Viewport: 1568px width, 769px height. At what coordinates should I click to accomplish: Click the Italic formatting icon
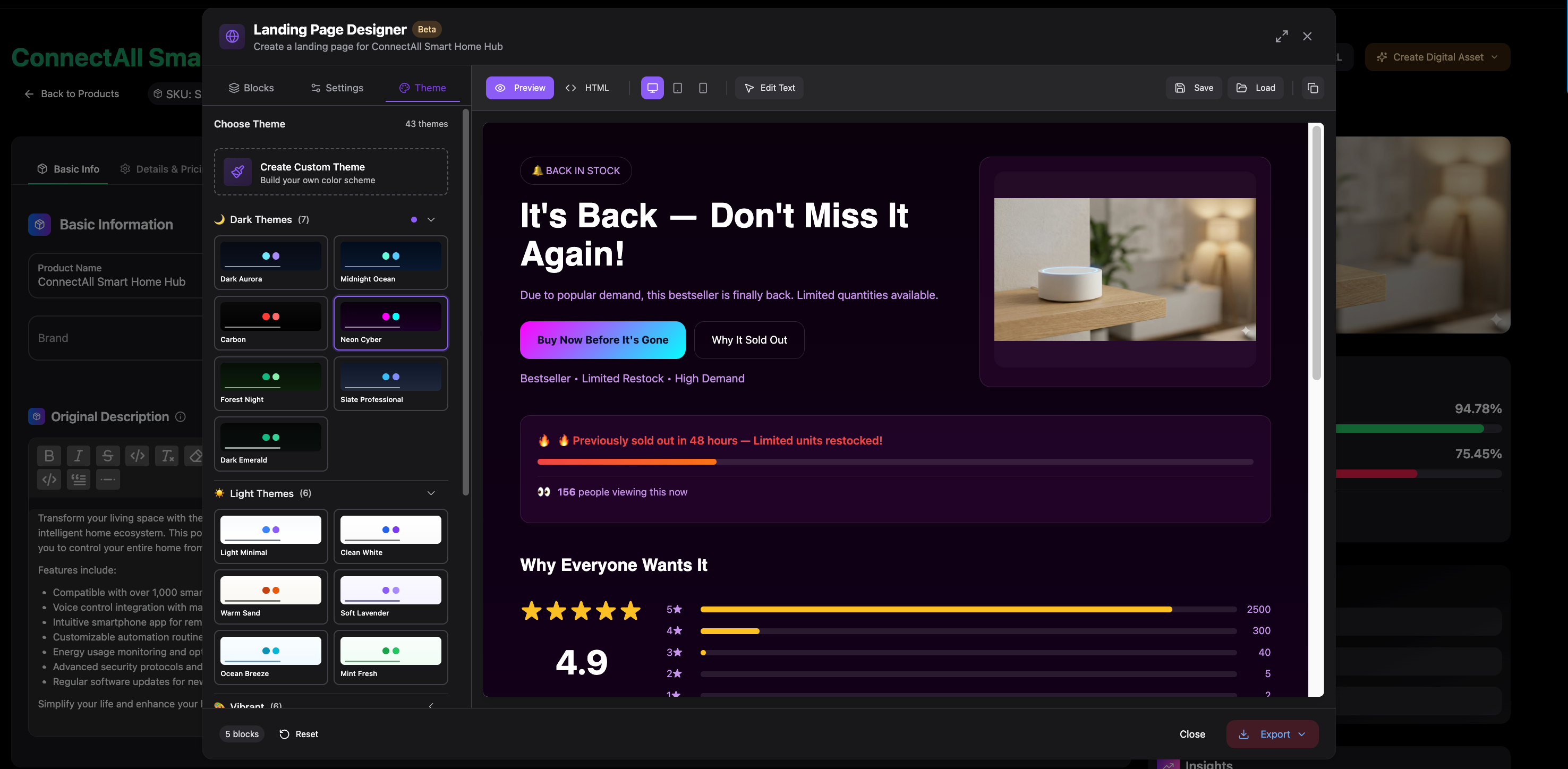(x=79, y=456)
